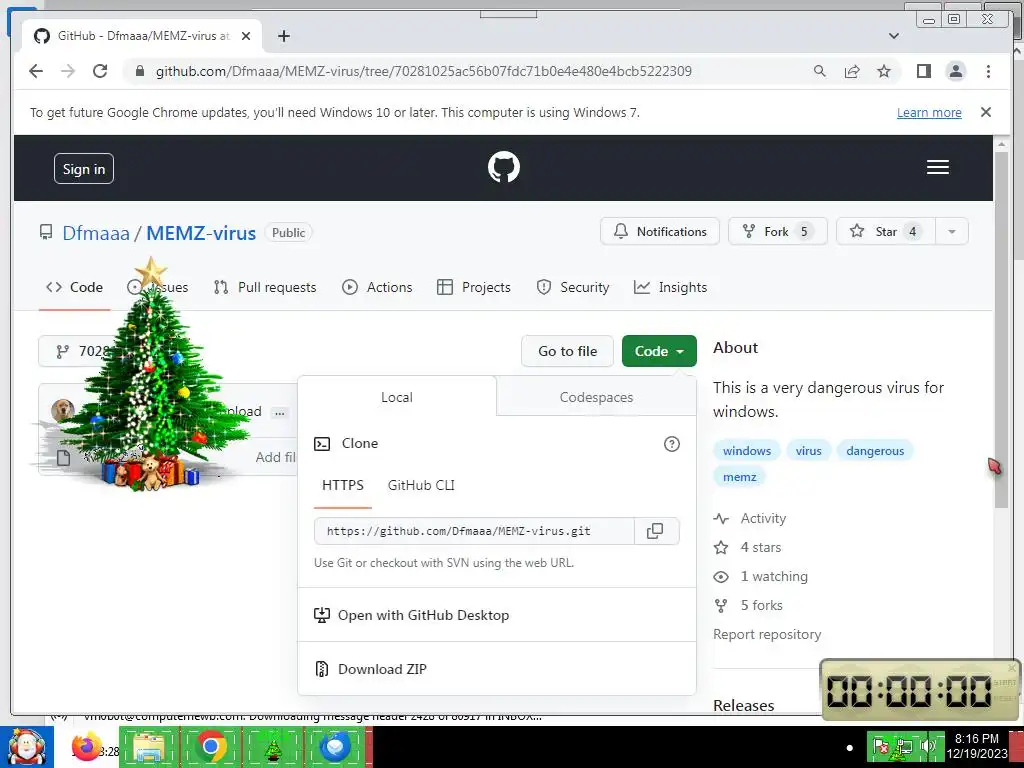Viewport: 1024px width, 768px height.
Task: Reload the page with the refresh icon
Action: coord(100,71)
